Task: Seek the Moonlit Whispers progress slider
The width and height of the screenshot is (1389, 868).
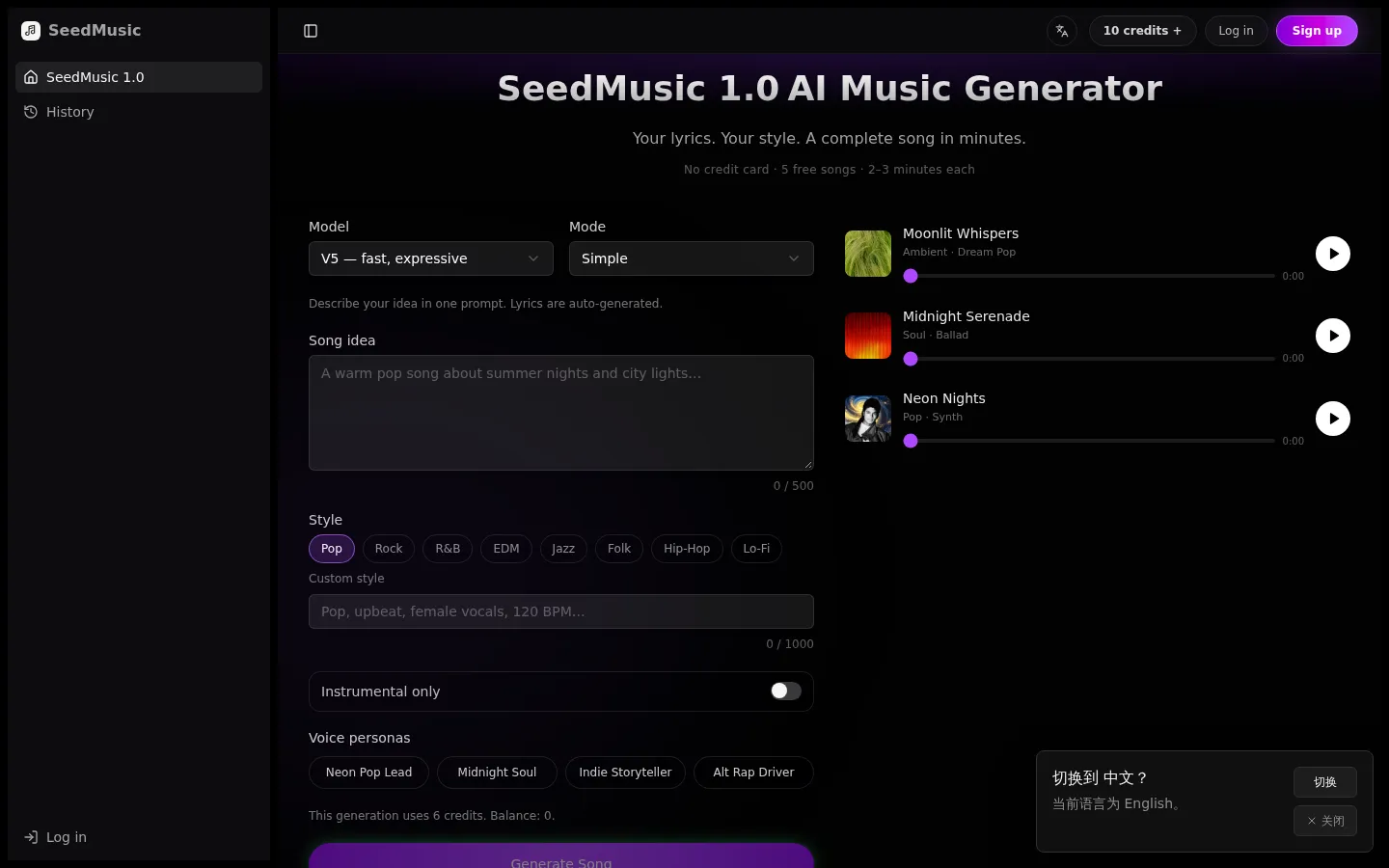Action: (x=1089, y=276)
